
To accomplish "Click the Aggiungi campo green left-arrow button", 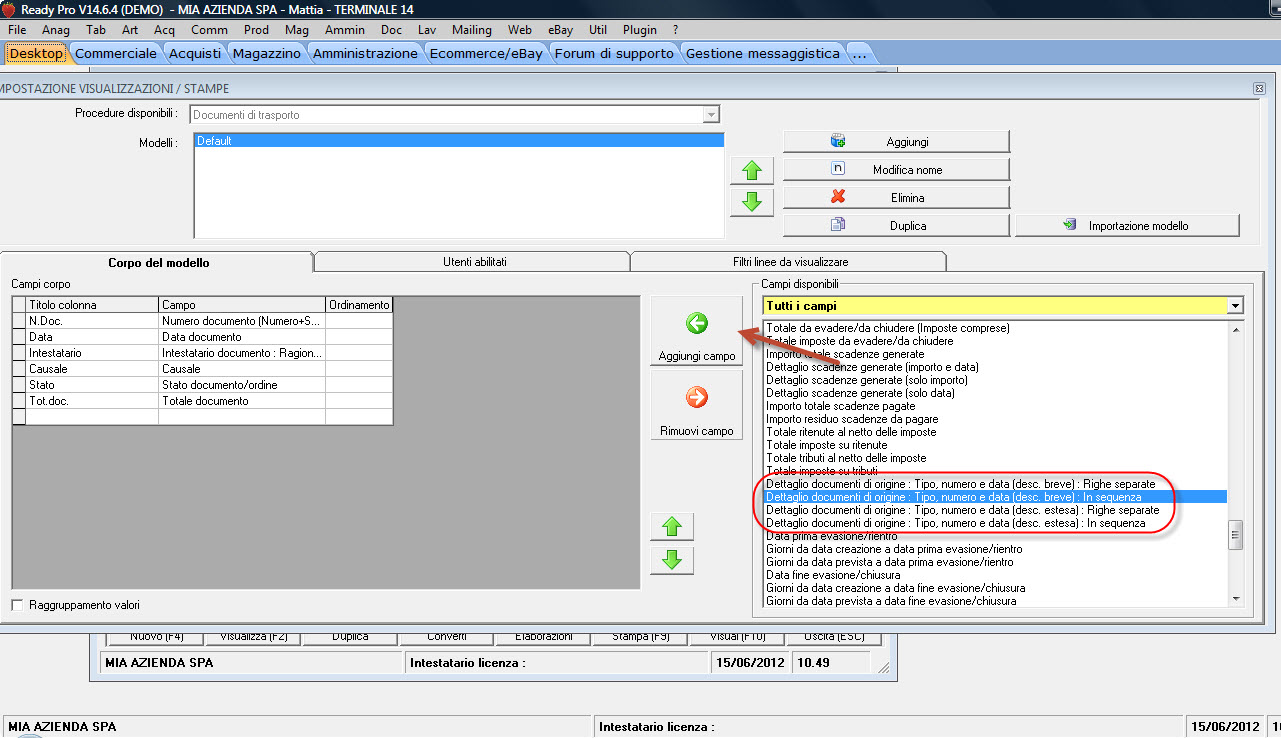I will (x=697, y=332).
